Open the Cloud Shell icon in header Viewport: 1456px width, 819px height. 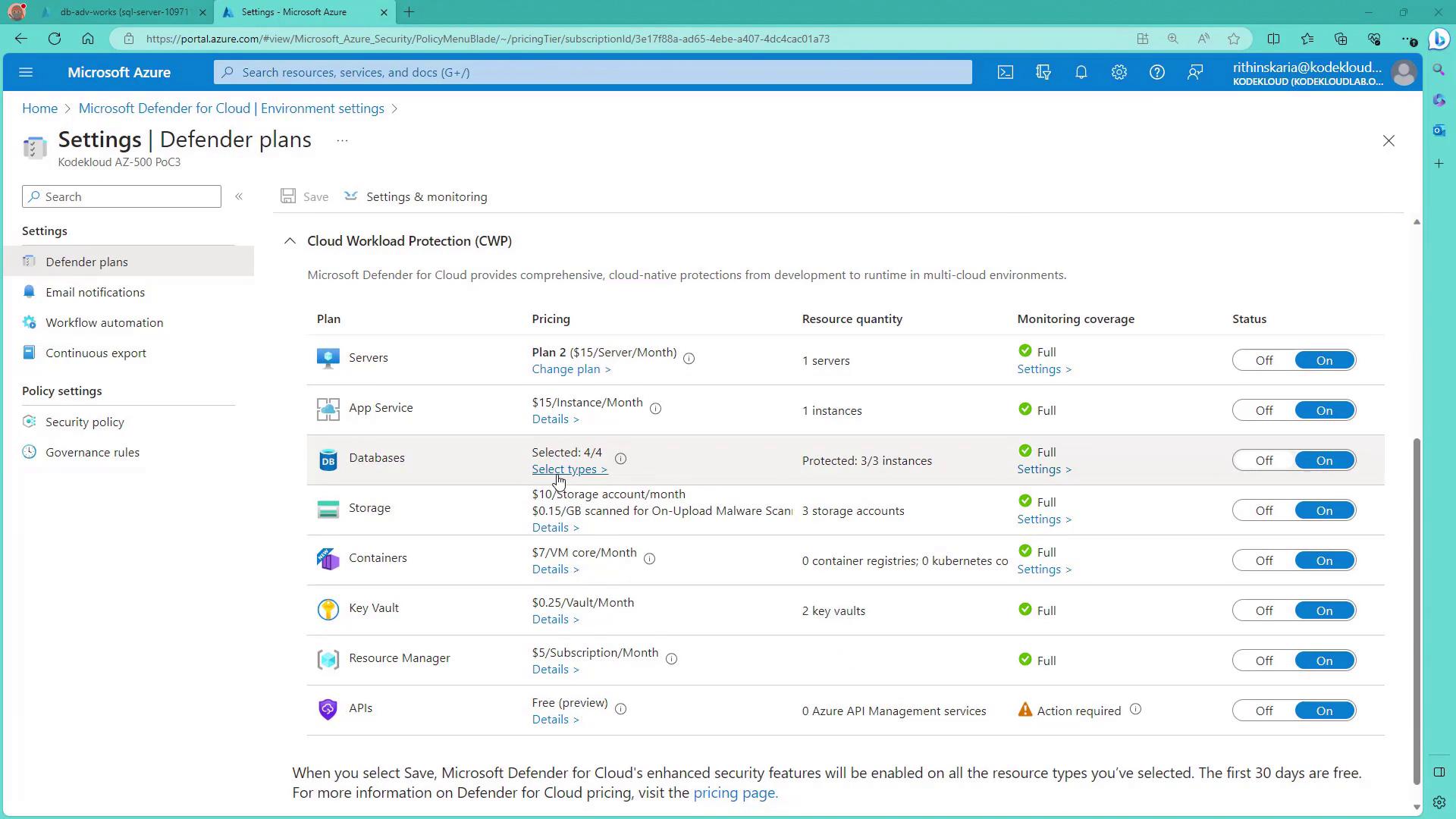coord(1005,73)
